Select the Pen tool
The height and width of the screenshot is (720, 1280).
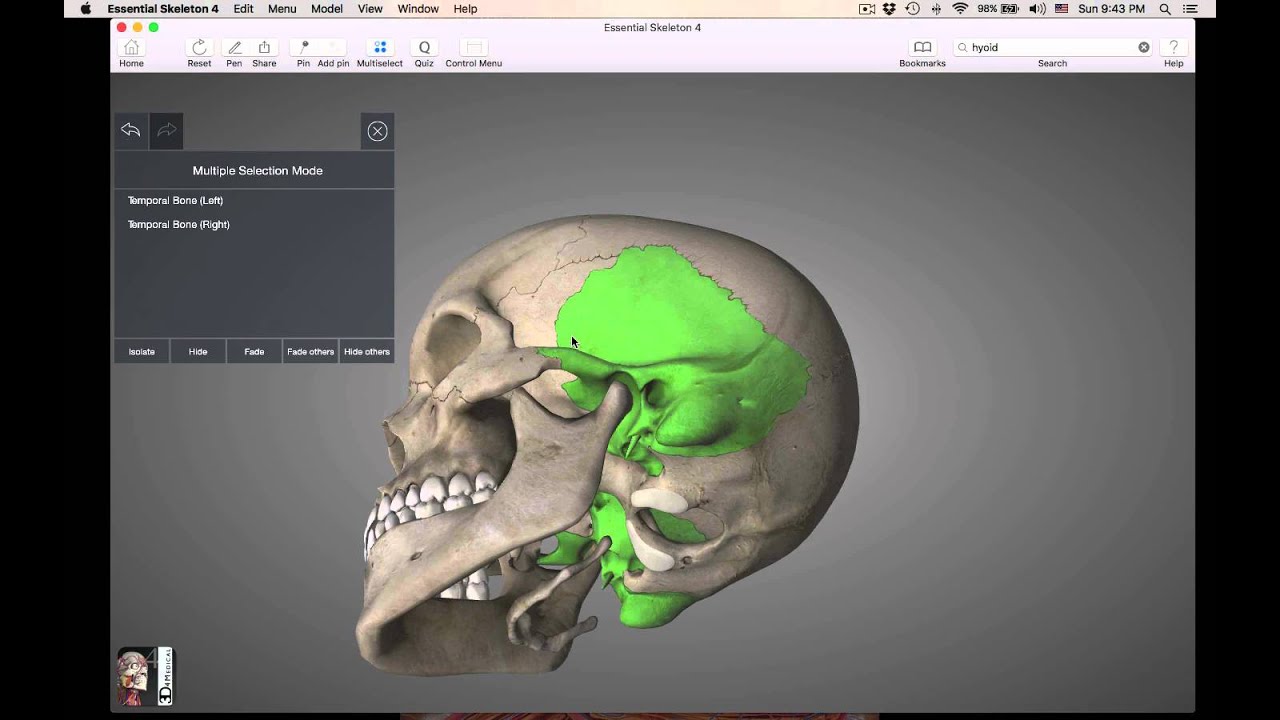point(234,53)
